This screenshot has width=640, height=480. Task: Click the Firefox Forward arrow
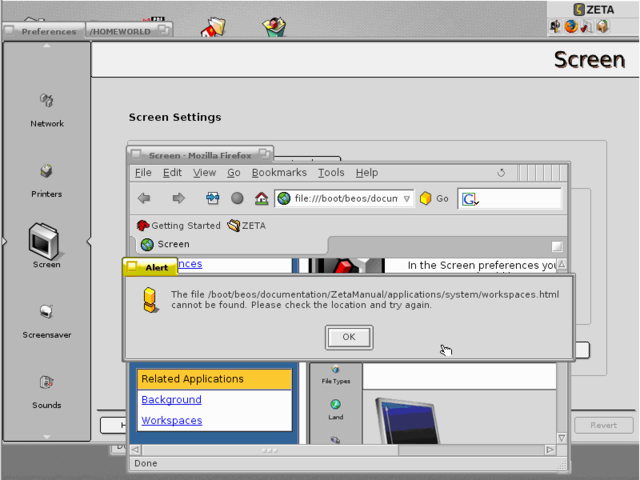[178, 198]
